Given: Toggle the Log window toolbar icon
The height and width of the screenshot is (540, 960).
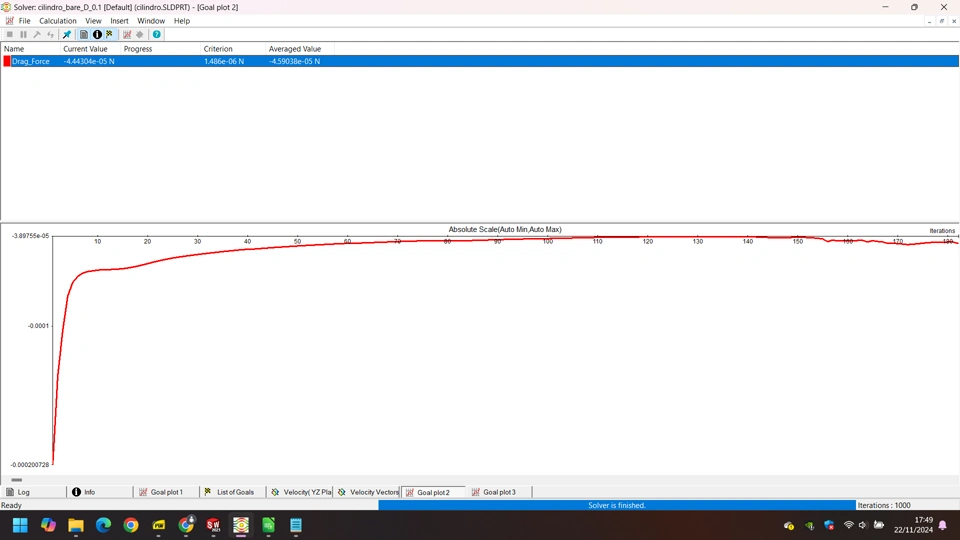Looking at the screenshot, I should pos(84,34).
